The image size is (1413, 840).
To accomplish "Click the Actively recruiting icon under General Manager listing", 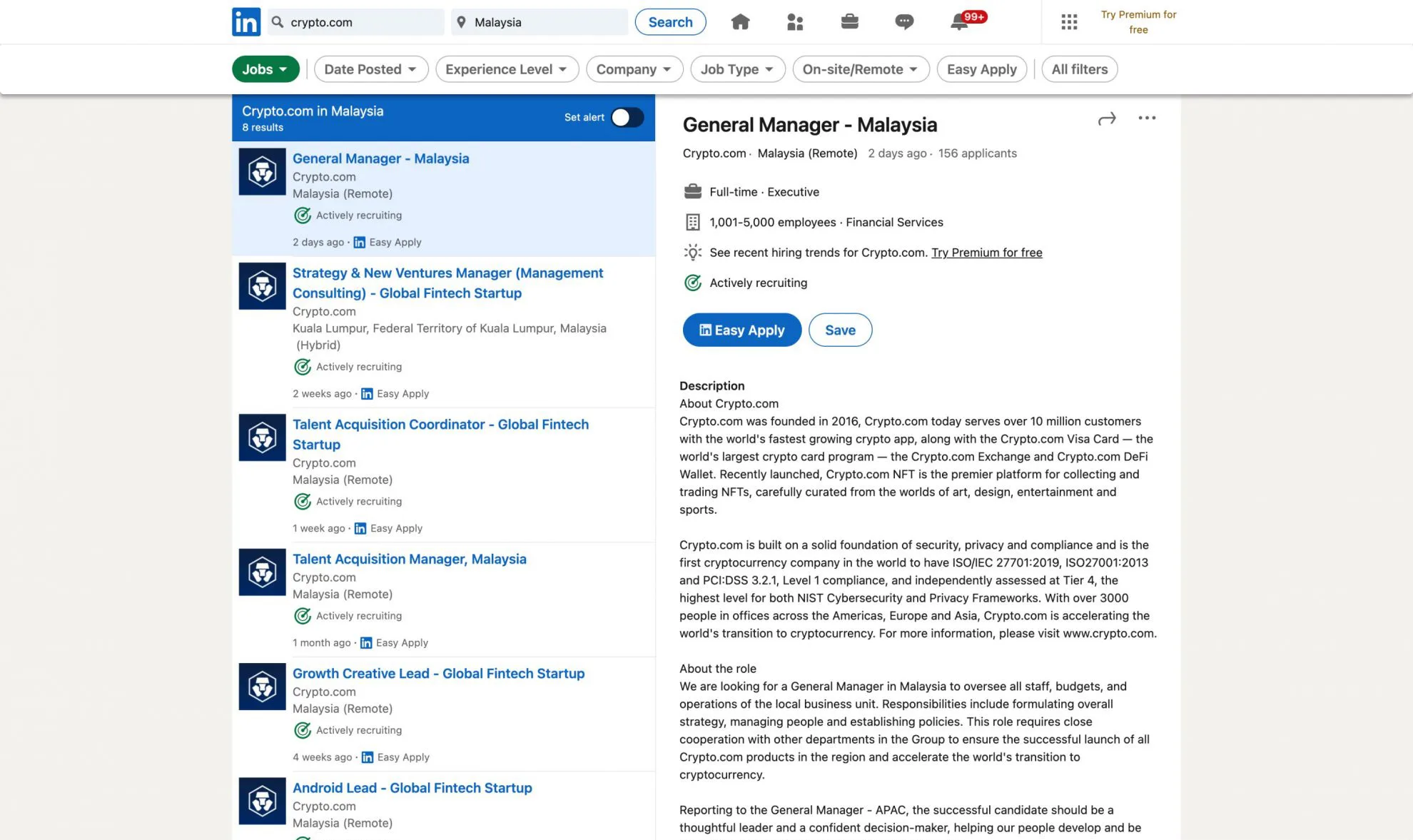I will coord(303,216).
